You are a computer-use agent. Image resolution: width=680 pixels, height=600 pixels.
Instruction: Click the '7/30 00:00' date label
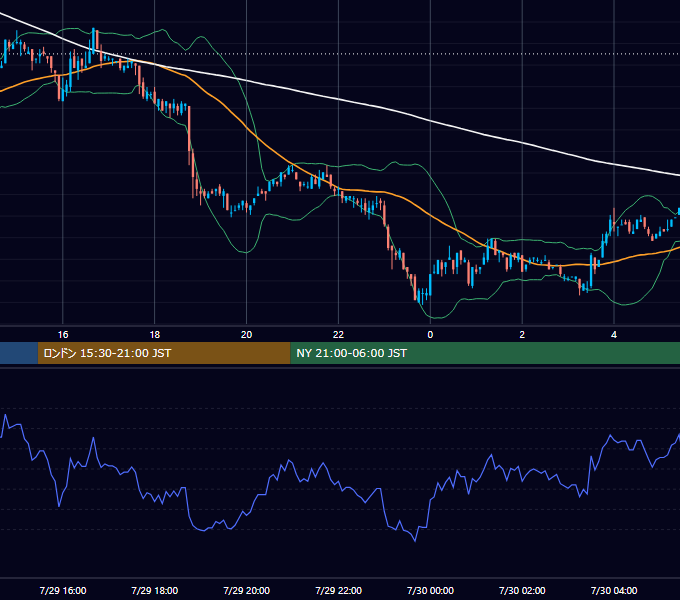click(x=430, y=590)
